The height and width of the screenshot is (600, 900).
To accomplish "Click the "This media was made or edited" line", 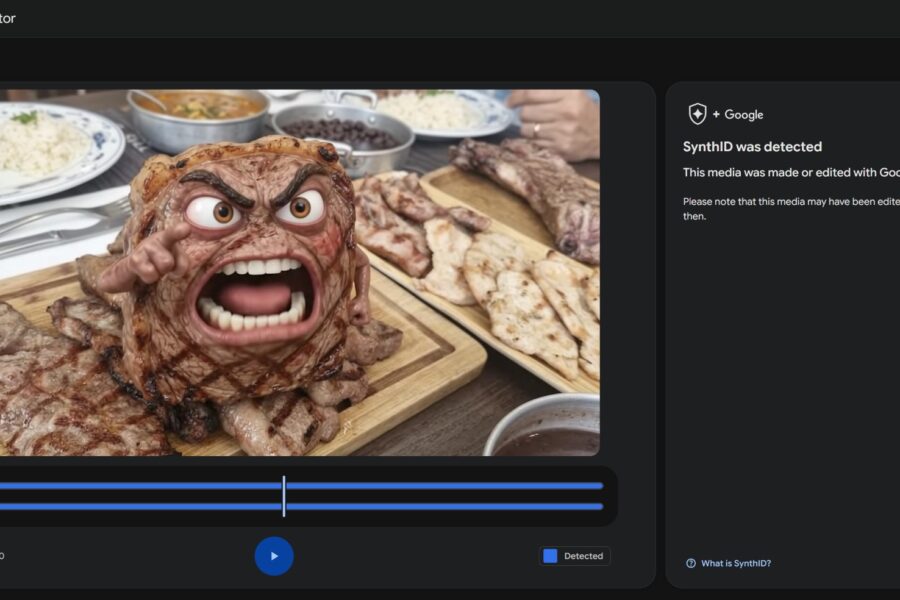I will tap(791, 172).
